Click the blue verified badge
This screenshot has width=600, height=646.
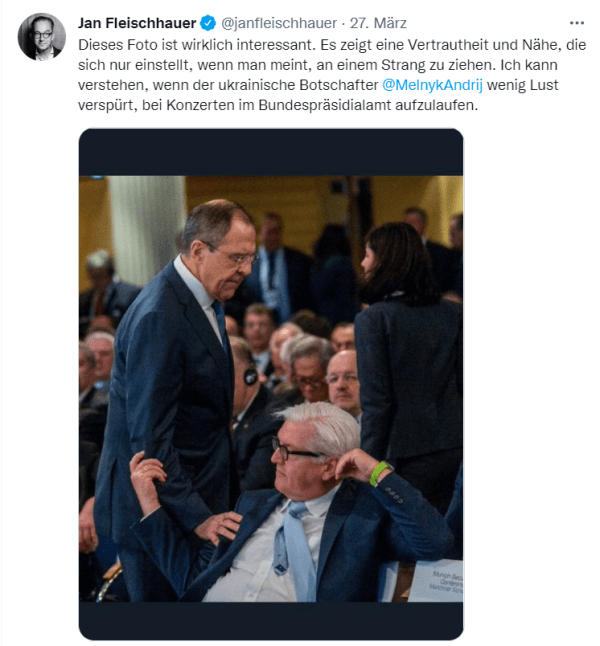207,23
